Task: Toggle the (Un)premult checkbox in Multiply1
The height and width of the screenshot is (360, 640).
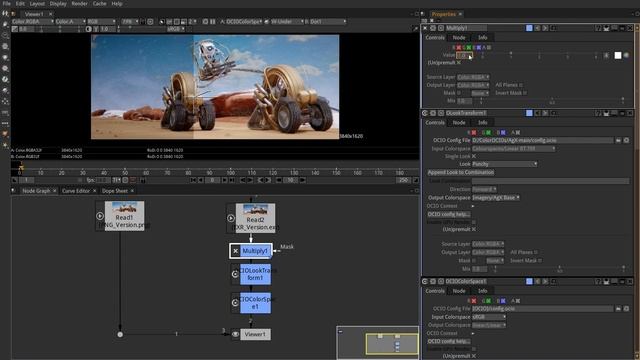Action: [x=459, y=63]
